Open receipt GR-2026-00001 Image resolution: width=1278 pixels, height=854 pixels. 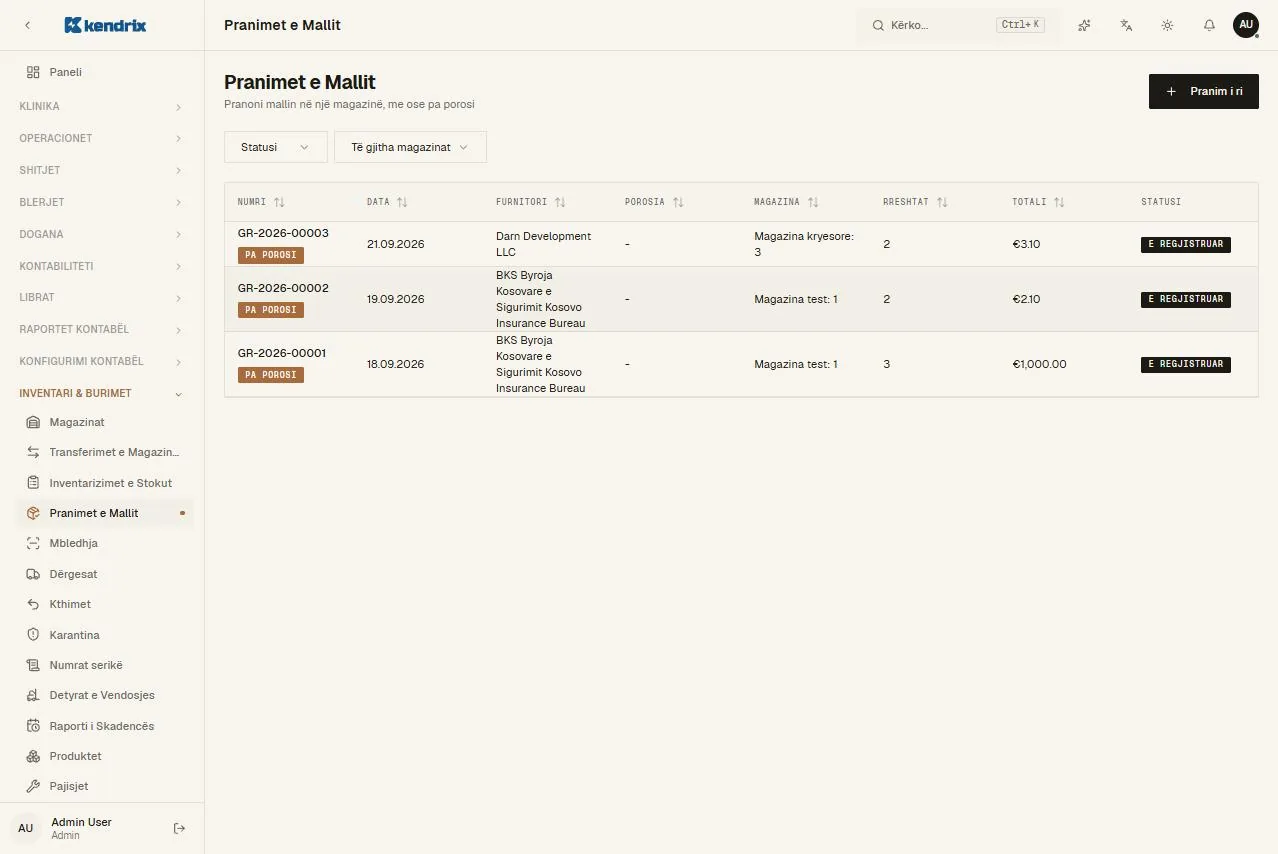pos(282,353)
